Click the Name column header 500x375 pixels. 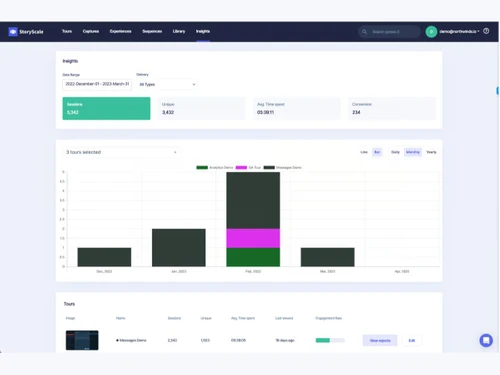click(121, 318)
